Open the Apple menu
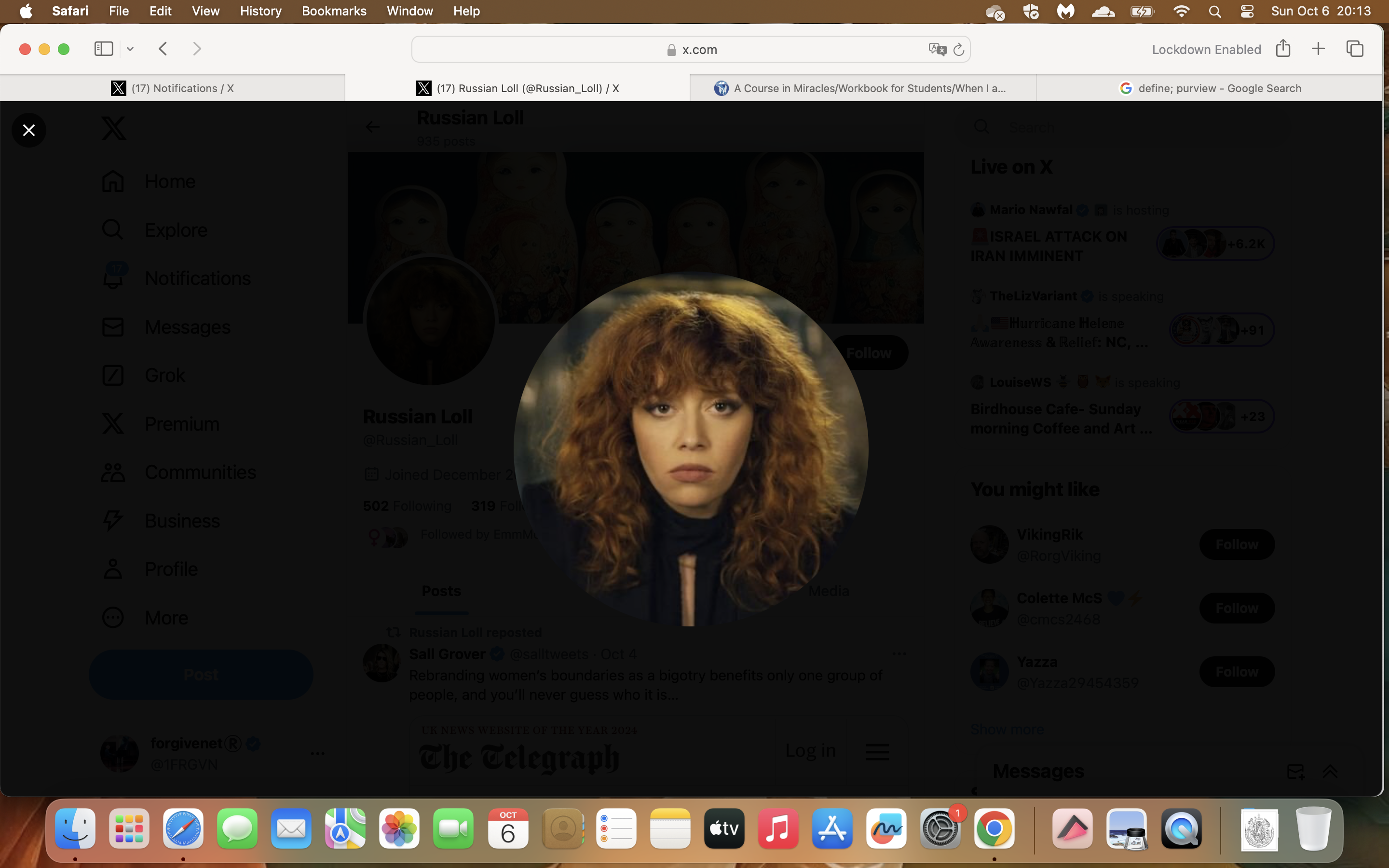This screenshot has height=868, width=1389. 26,11
